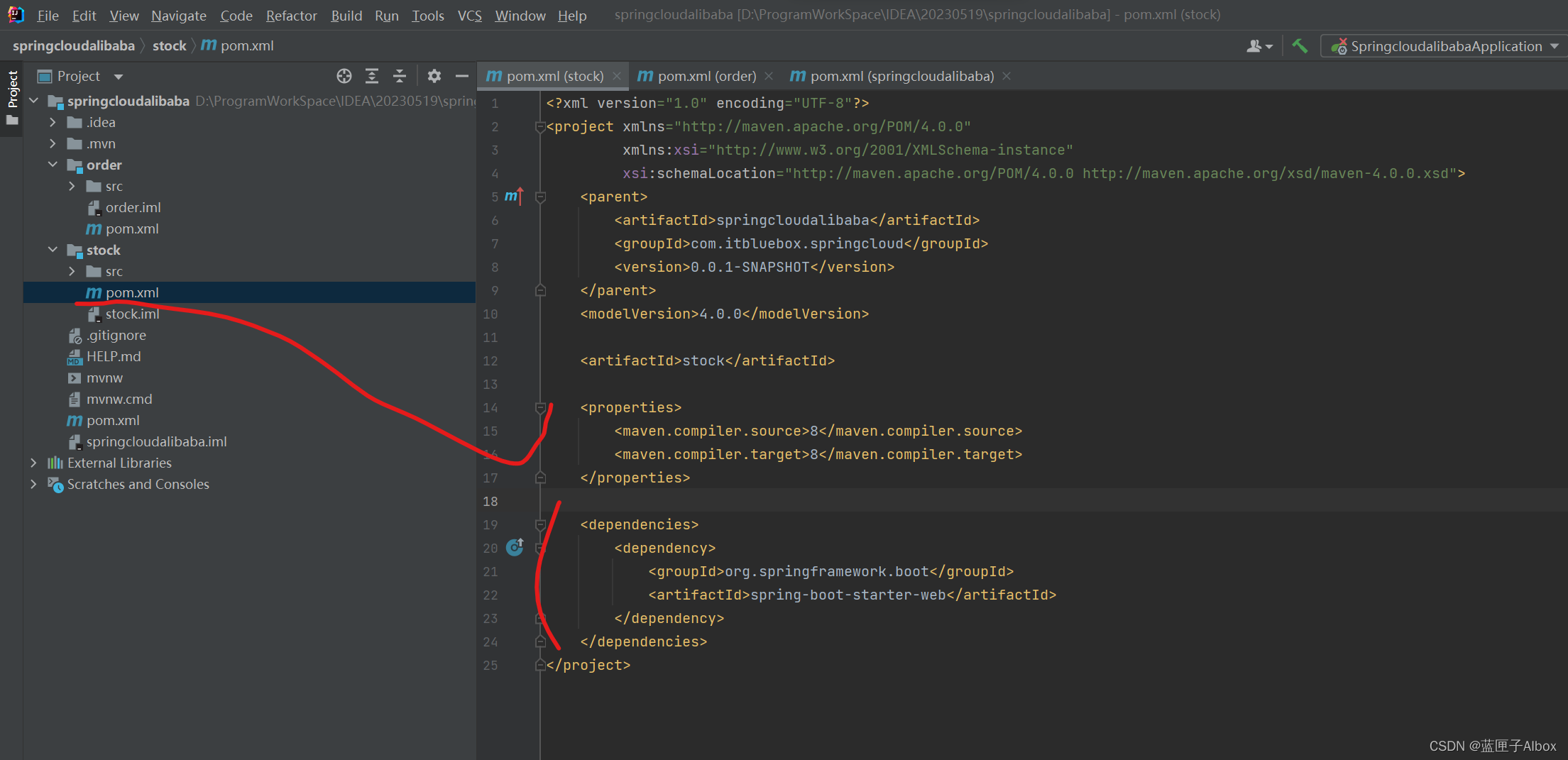Image resolution: width=1568 pixels, height=760 pixels.
Task: Open the Code menu
Action: click(x=236, y=16)
